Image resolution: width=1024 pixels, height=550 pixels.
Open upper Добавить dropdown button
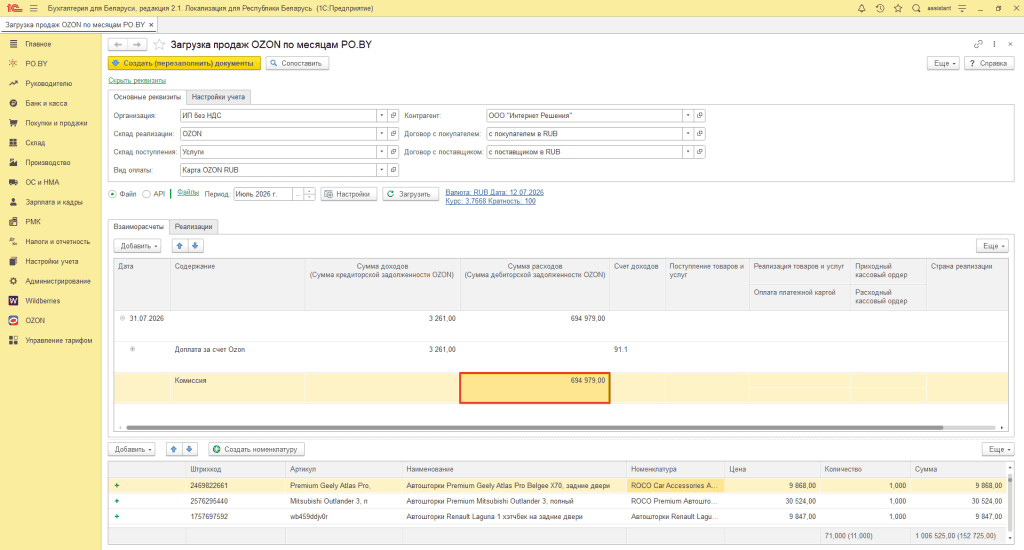click(137, 246)
